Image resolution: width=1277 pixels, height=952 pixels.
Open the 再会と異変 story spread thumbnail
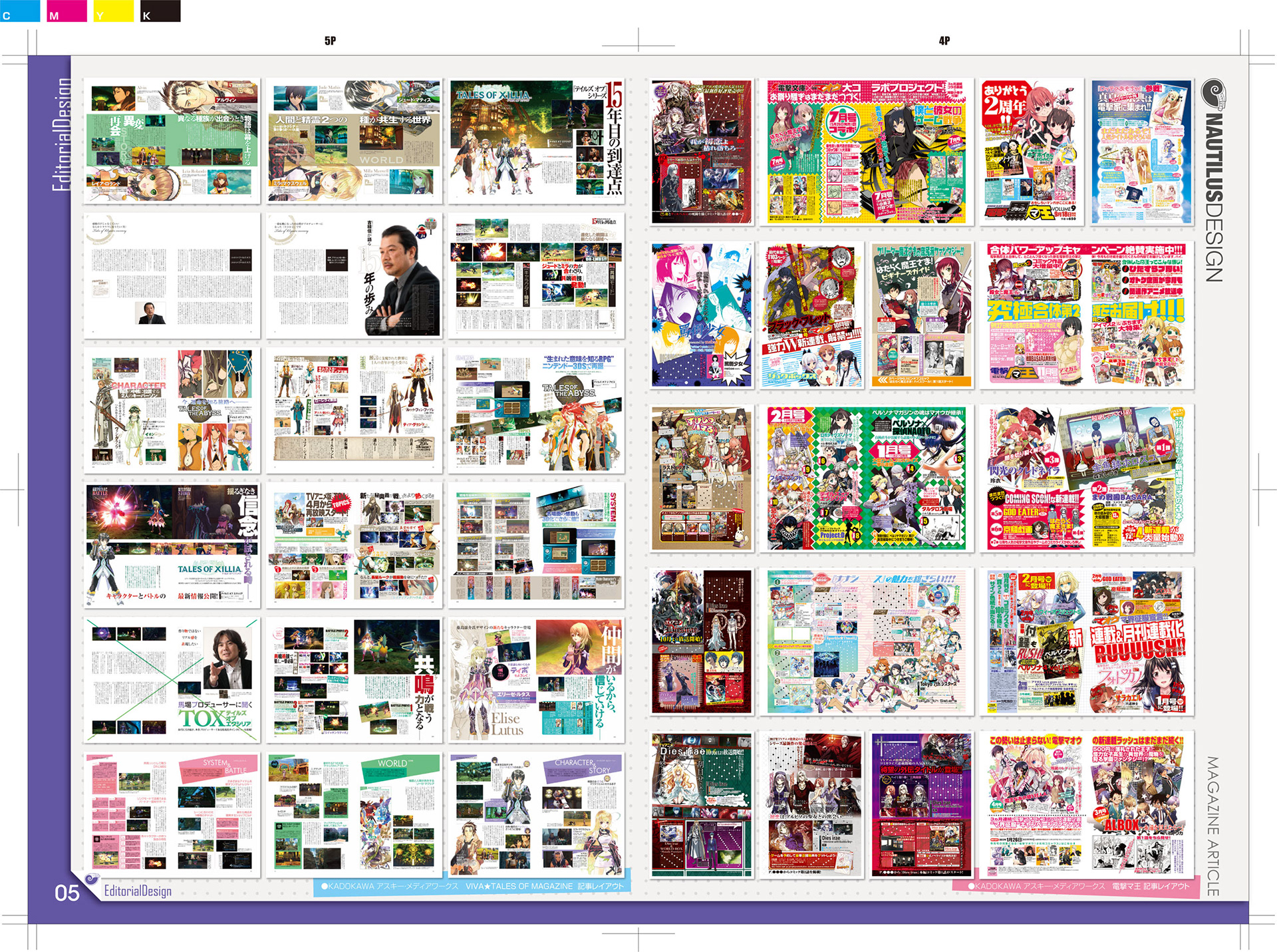click(x=172, y=140)
